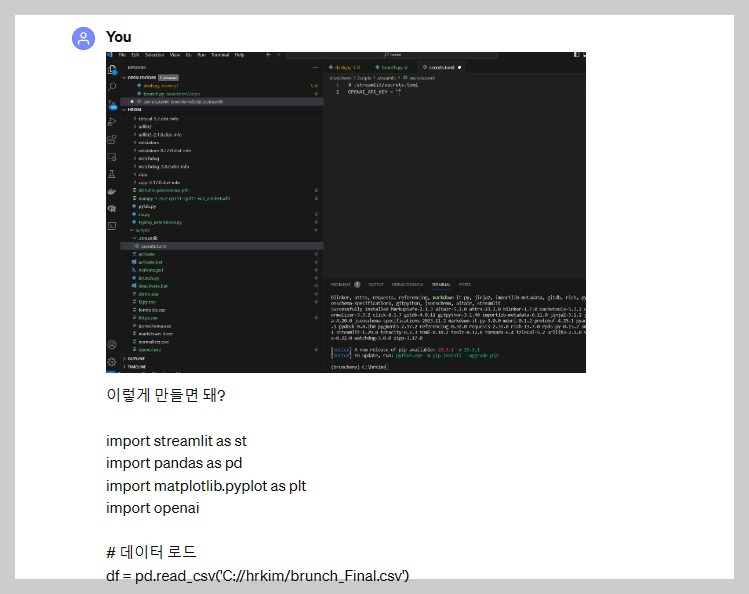Screen dimensions: 749x594
Task: Open Extensions icon in VS Code activity bar
Action: (112, 139)
